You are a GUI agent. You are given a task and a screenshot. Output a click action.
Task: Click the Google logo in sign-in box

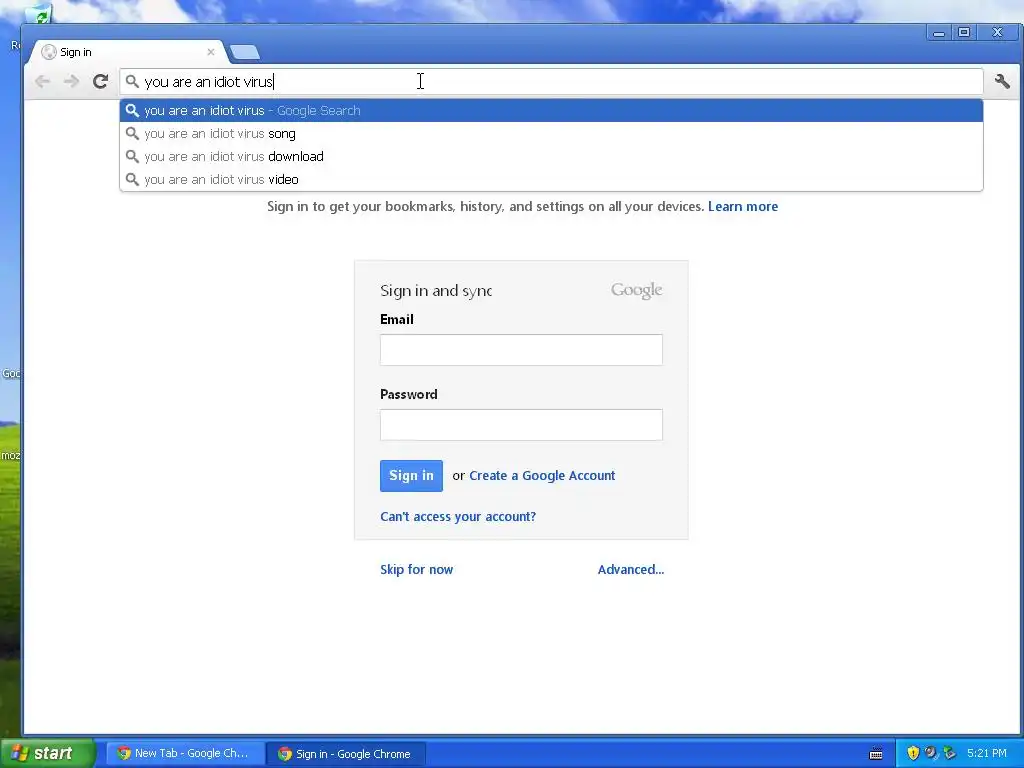tap(636, 290)
